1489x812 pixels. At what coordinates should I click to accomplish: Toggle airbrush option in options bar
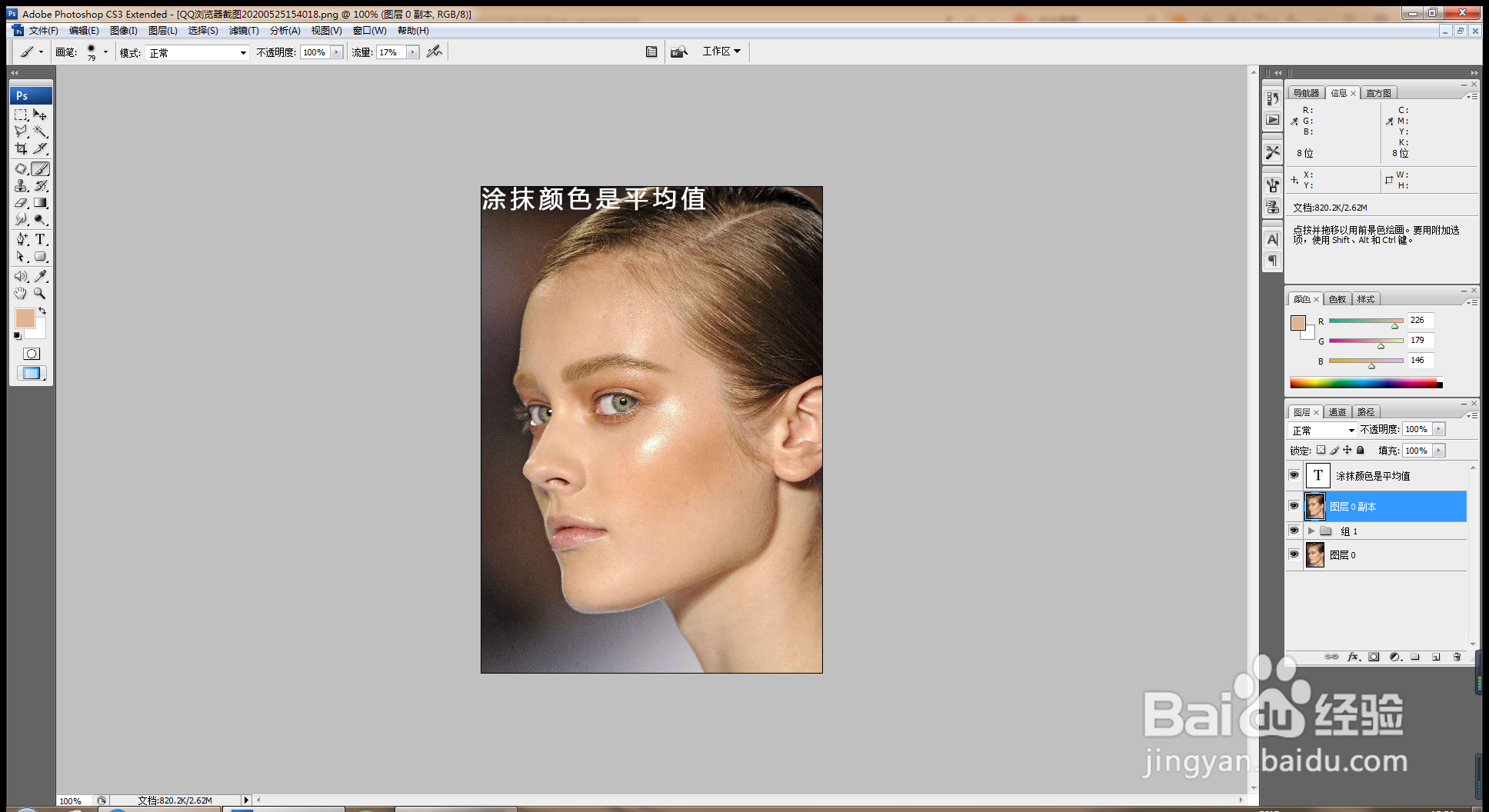[x=435, y=52]
